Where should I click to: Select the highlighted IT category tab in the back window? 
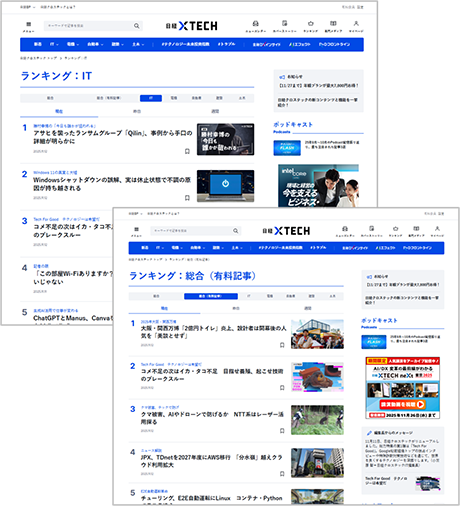(151, 98)
